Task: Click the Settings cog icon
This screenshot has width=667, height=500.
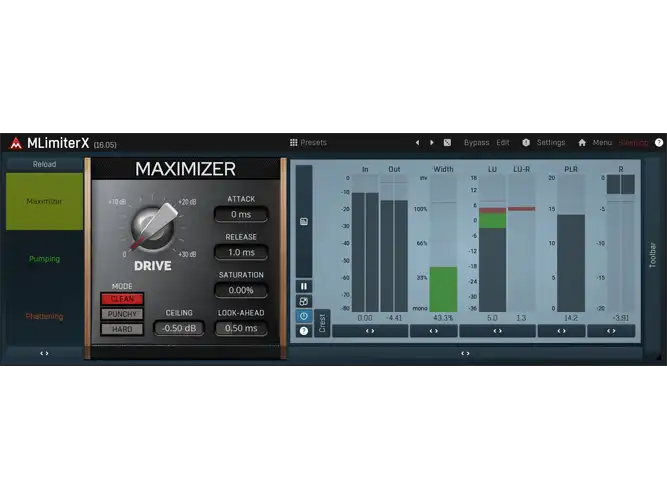Action: click(526, 143)
